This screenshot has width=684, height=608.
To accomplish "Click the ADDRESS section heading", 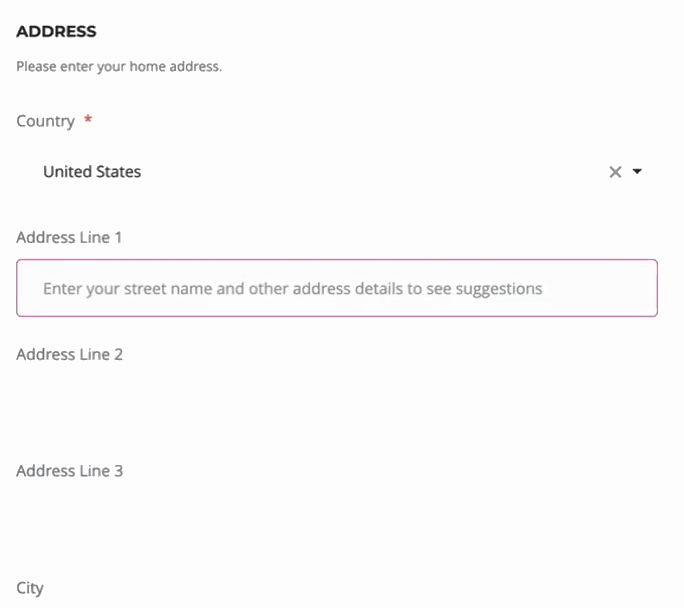I will [x=56, y=31].
